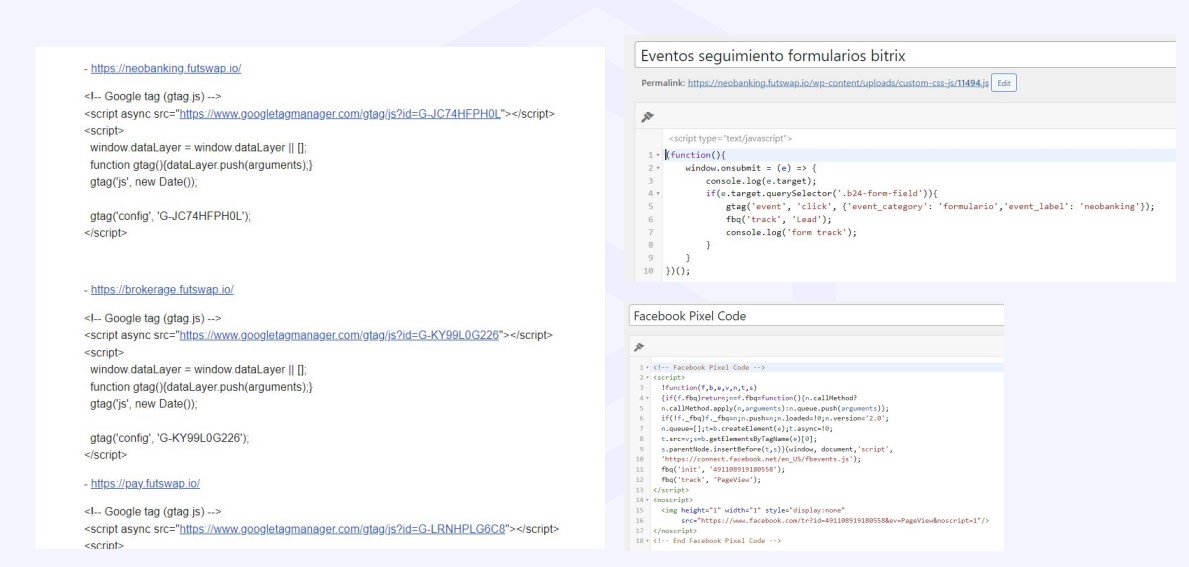Click the console.log(e.target) code line
This screenshot has width=1189, height=567.
(x=761, y=180)
